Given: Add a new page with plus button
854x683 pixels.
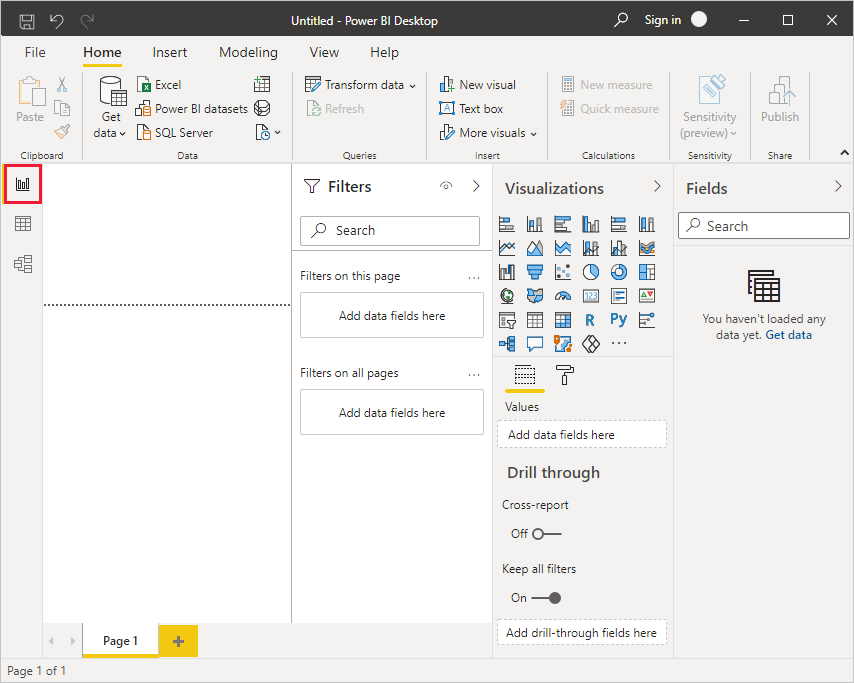Looking at the screenshot, I should pyautogui.click(x=179, y=641).
